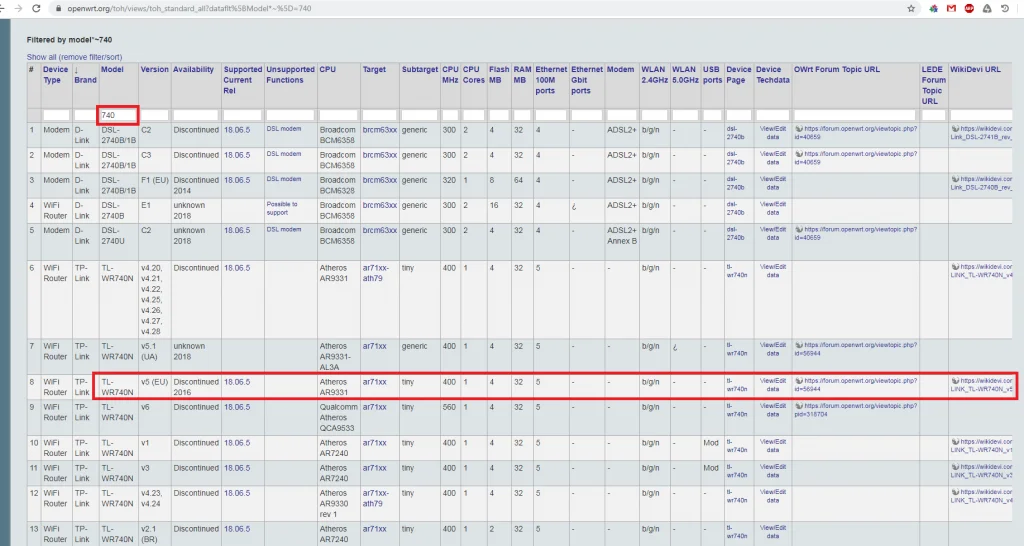Click Show all (remove filter/sort) link
Screen dimensions: 1024x546
(x=75, y=57)
